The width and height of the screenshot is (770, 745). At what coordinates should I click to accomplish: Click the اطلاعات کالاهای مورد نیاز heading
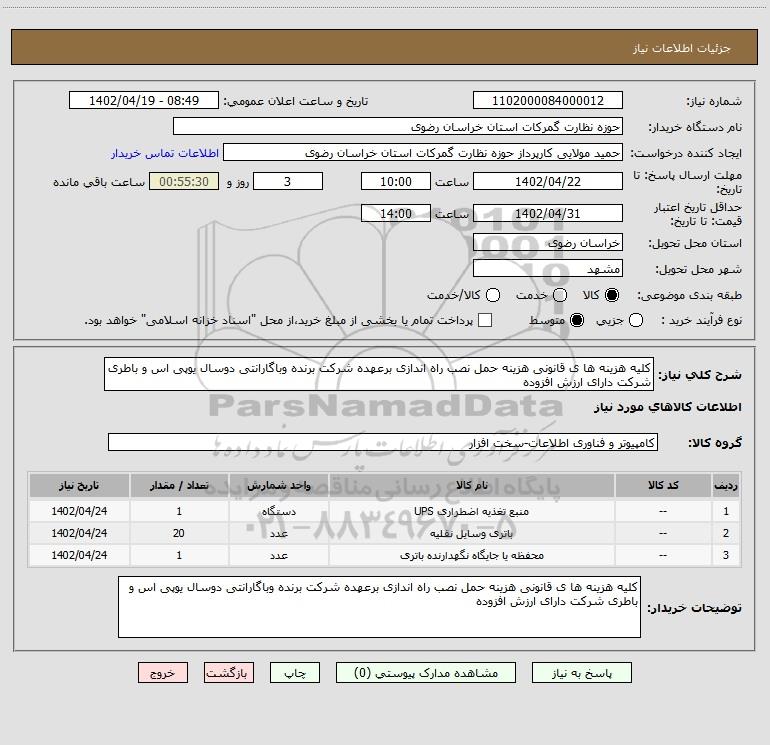tap(667, 407)
